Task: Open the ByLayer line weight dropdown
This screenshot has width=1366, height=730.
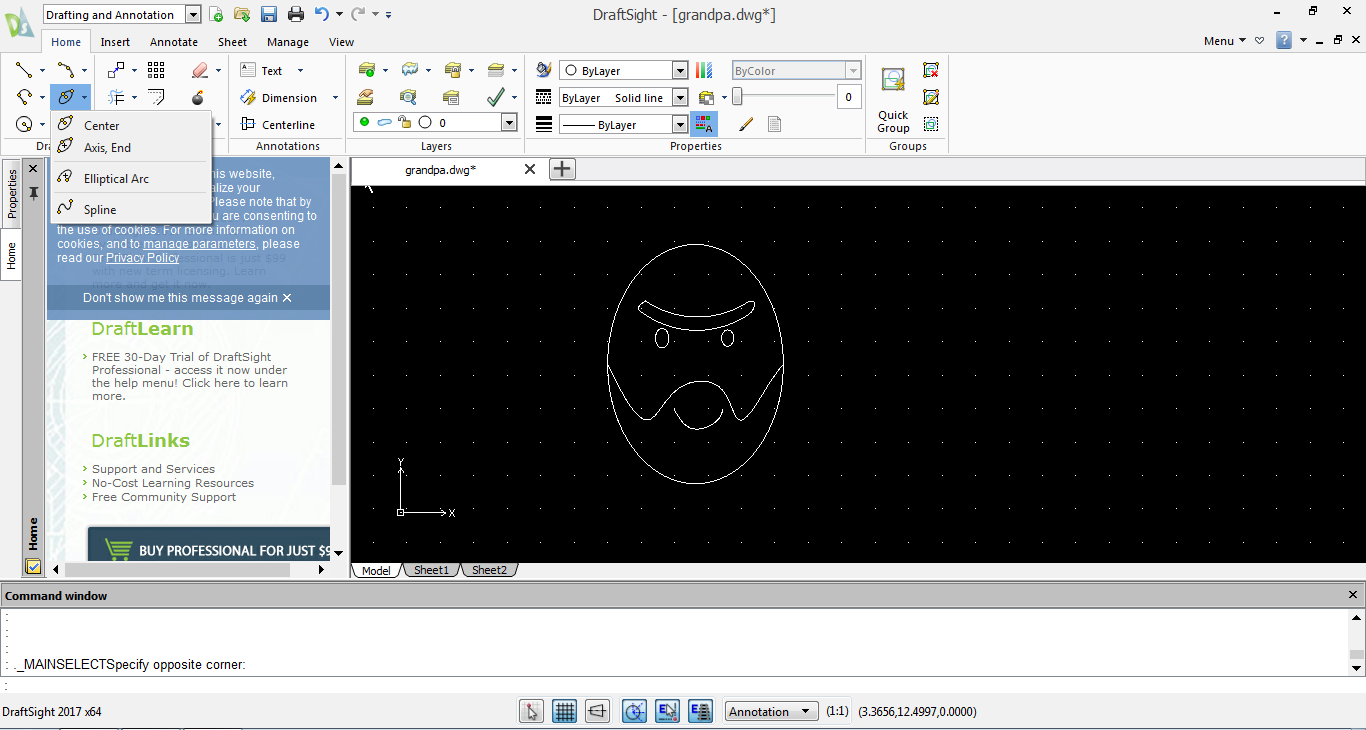Action: (680, 125)
